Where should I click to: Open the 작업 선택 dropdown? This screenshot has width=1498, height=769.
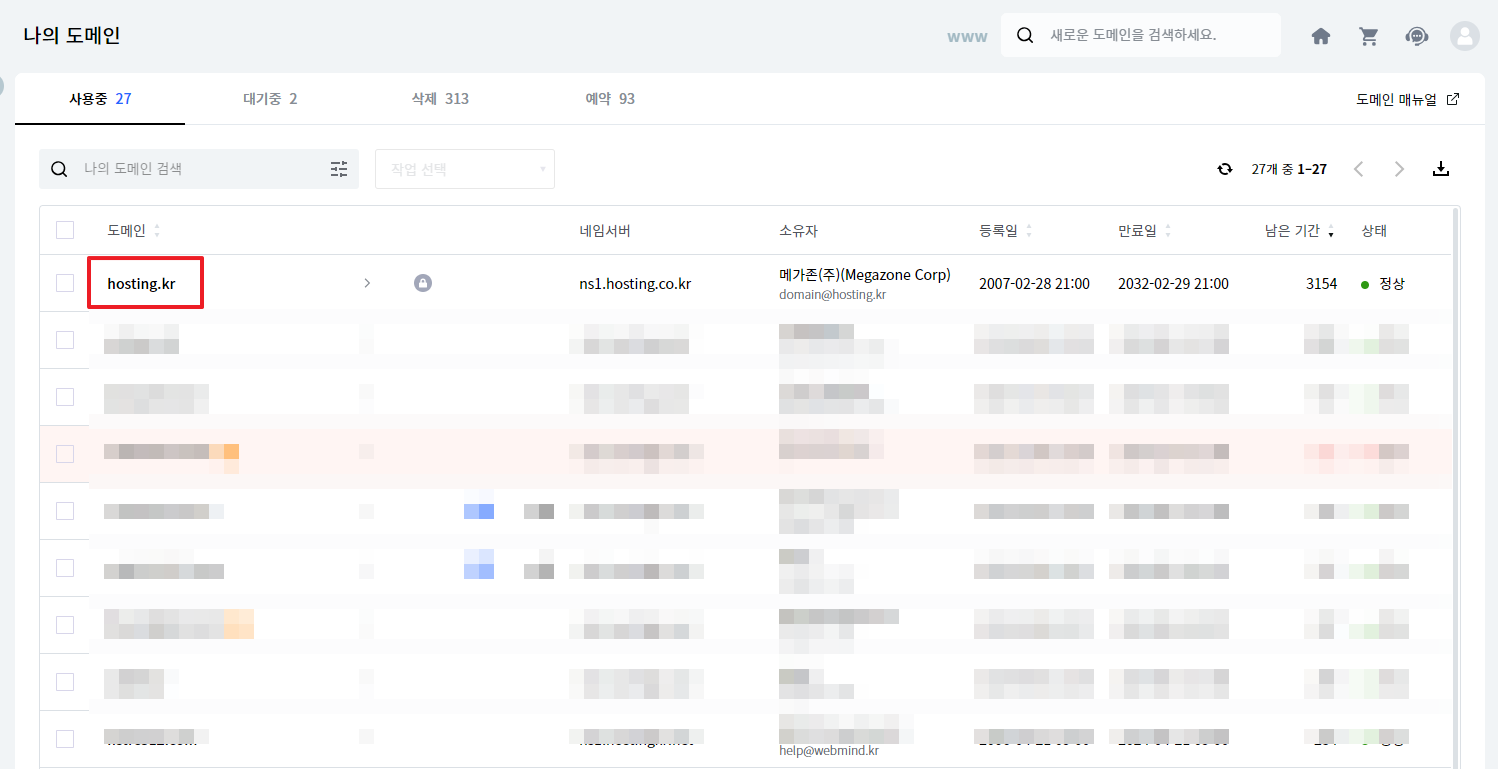pyautogui.click(x=464, y=169)
